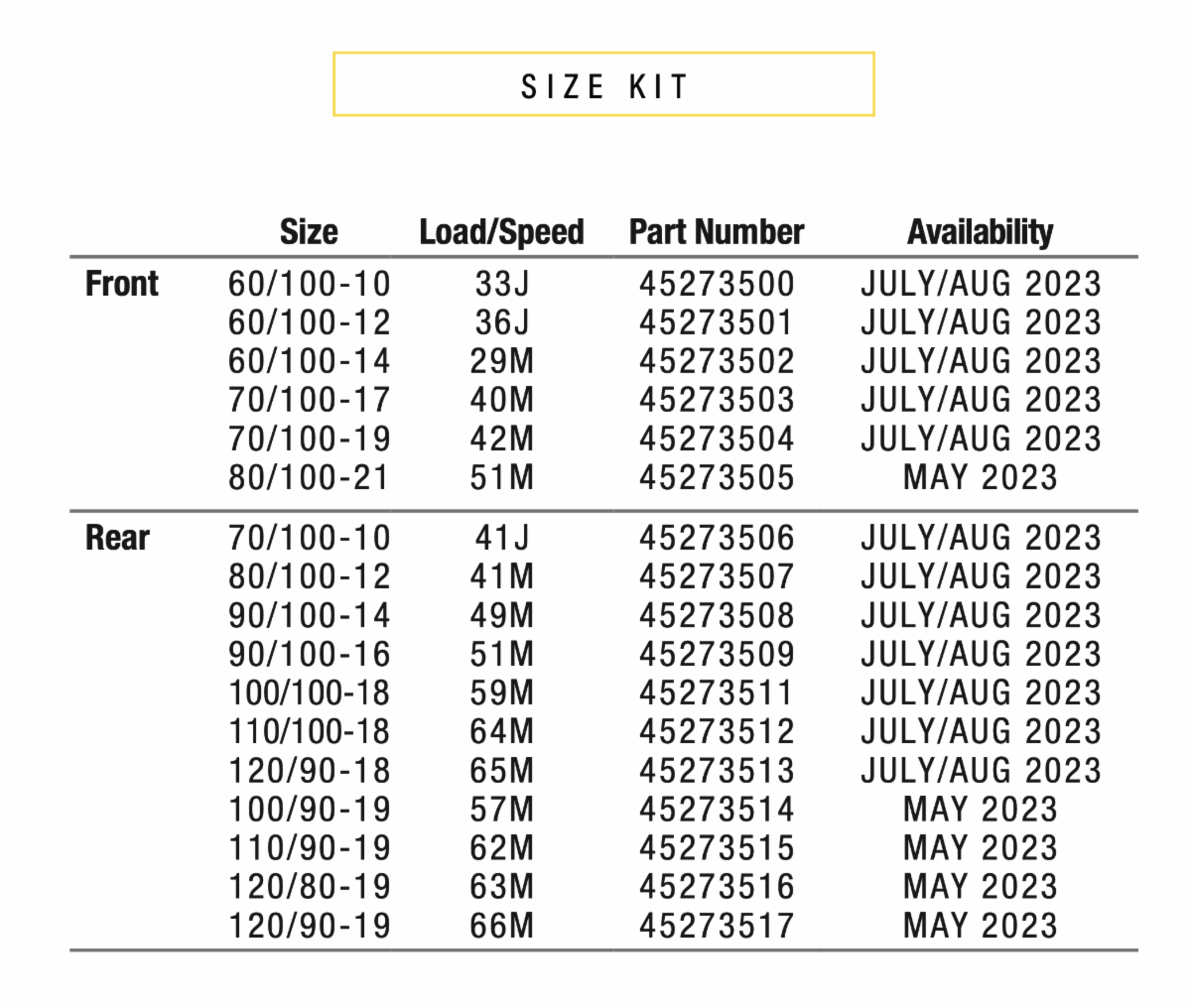Image resolution: width=1191 pixels, height=1008 pixels.
Task: Click the Part Number column header
Action: click(717, 232)
